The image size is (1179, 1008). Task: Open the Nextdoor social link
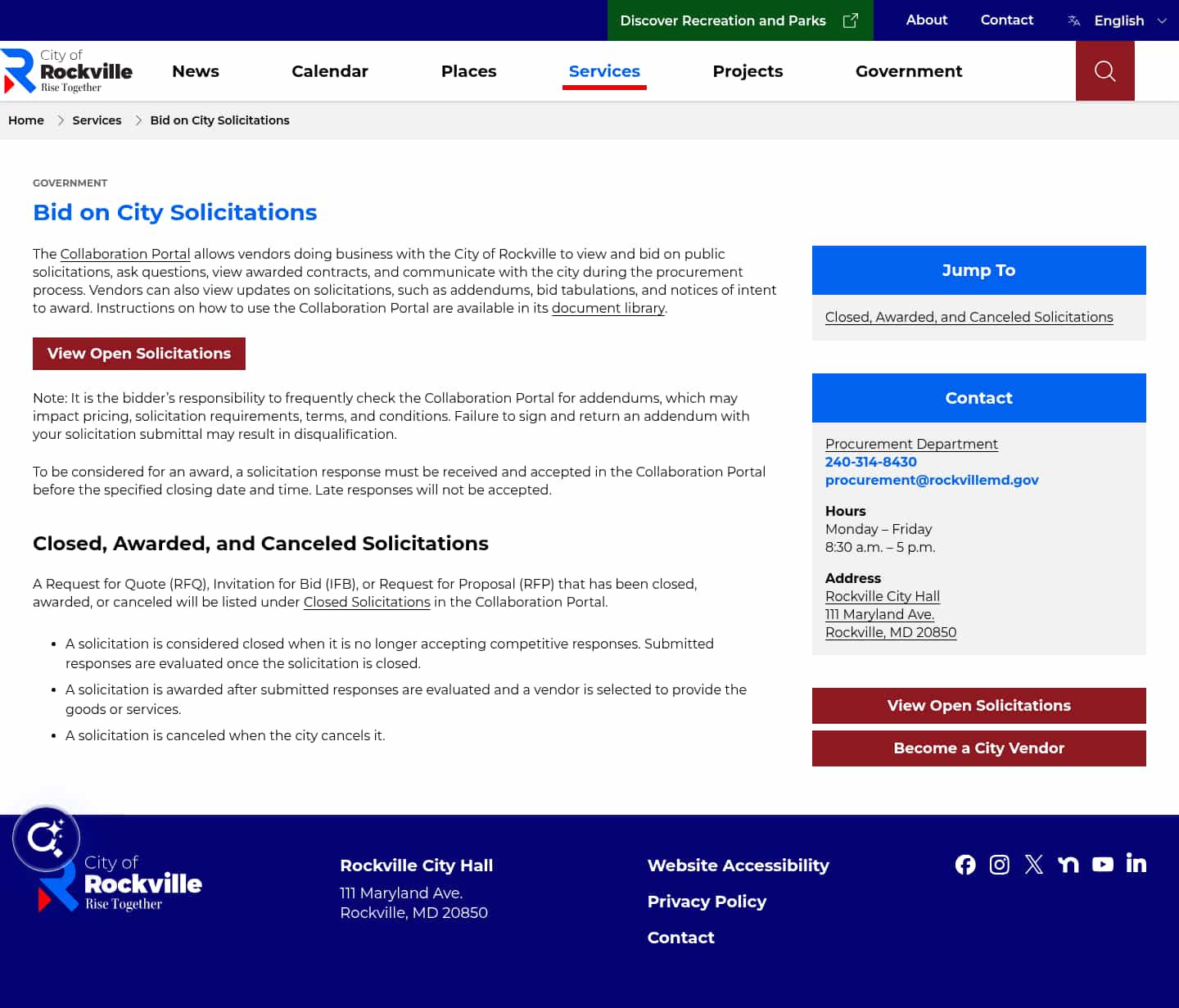1068,864
